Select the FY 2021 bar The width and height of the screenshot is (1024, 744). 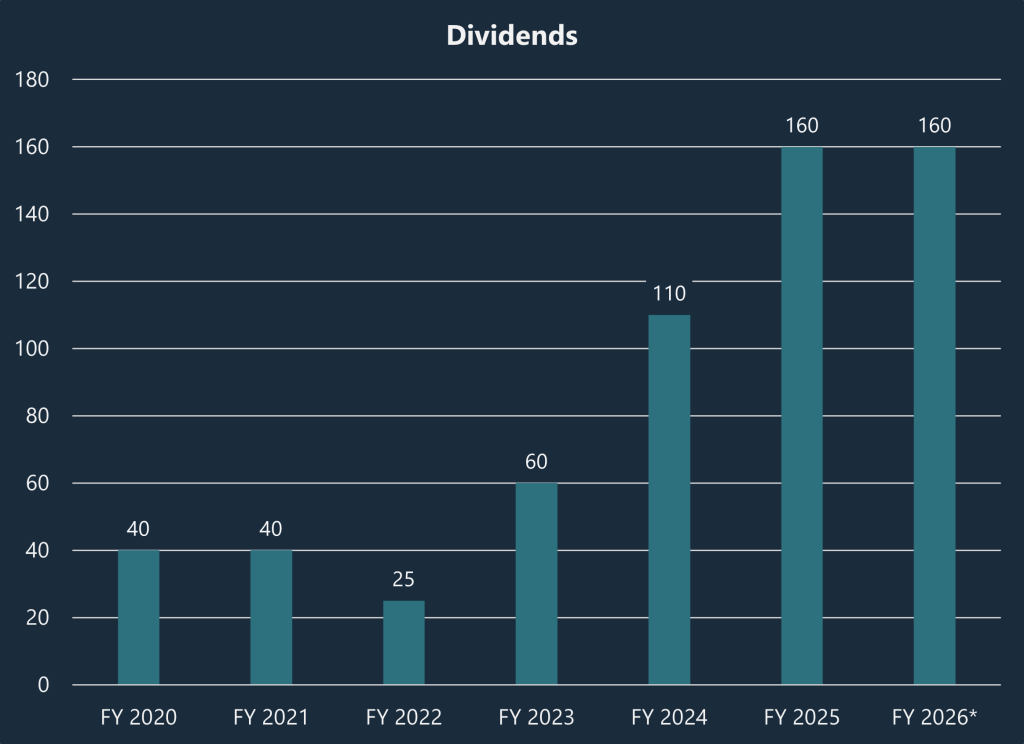tap(271, 615)
